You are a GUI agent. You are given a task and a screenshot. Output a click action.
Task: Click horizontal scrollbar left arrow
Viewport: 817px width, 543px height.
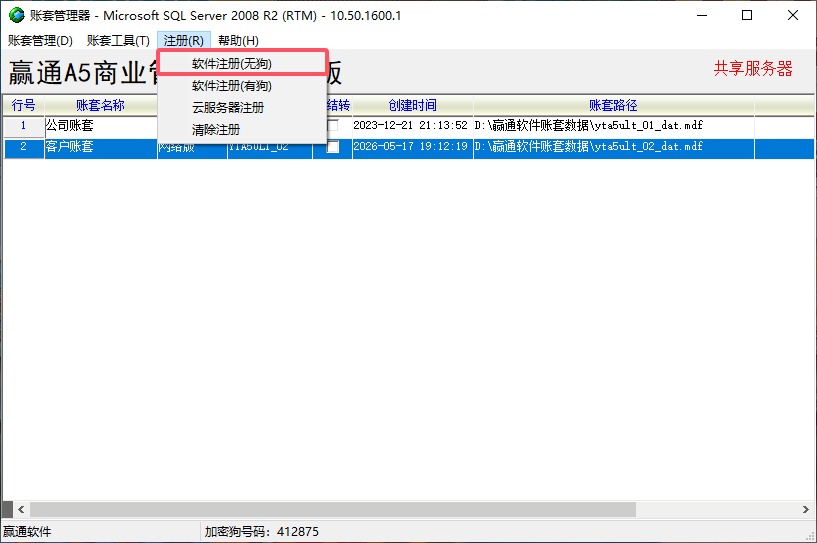pos(21,509)
